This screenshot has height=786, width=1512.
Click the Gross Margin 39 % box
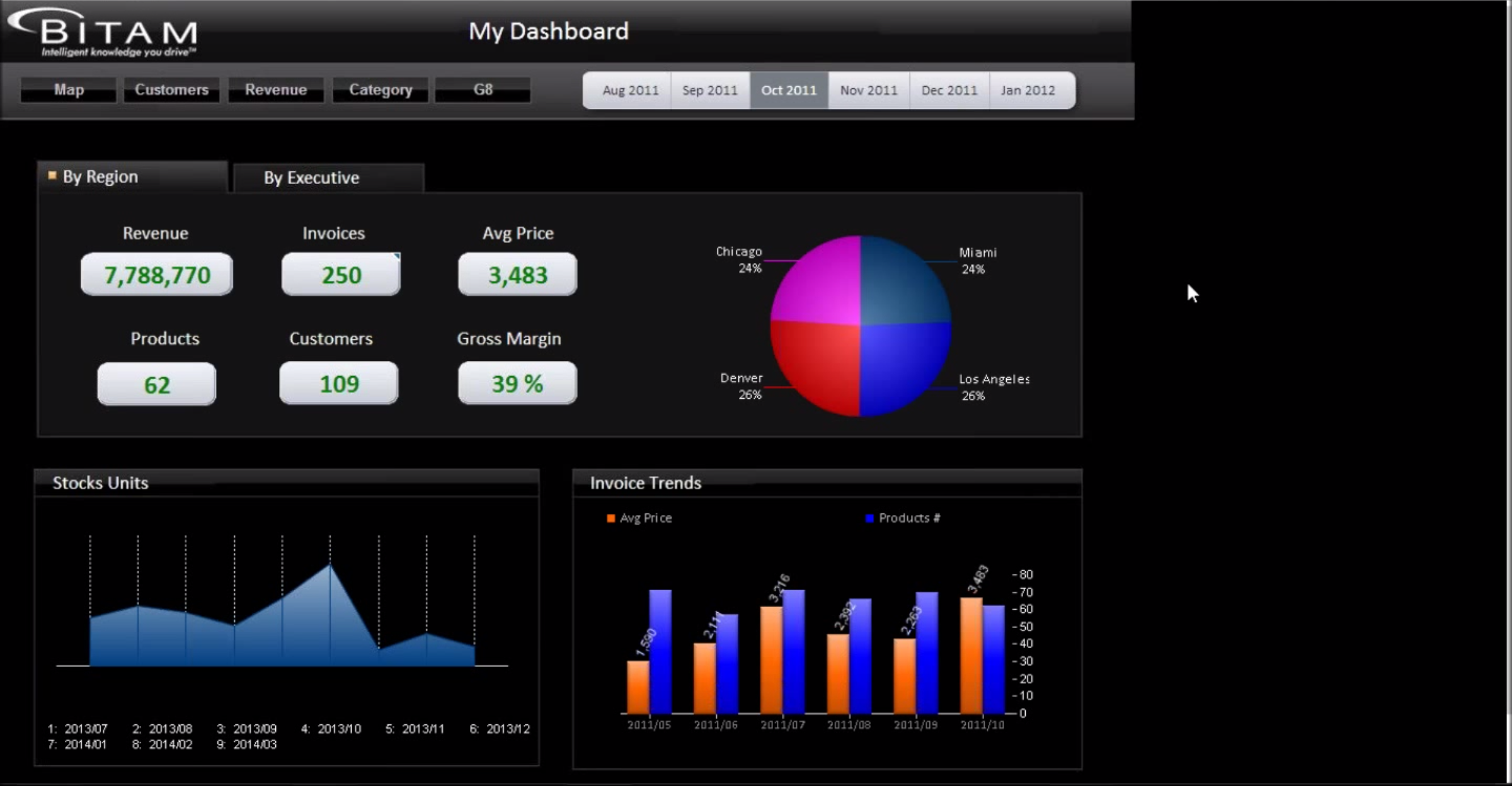click(x=517, y=384)
